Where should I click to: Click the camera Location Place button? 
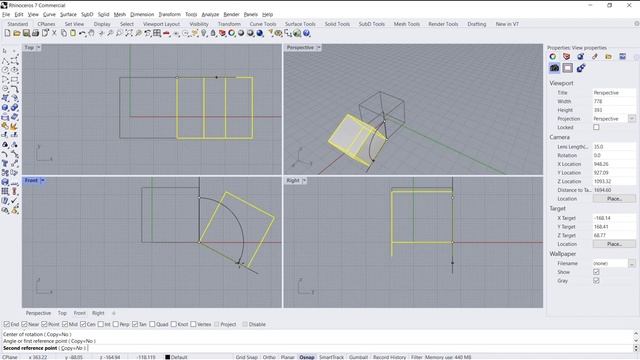614,199
